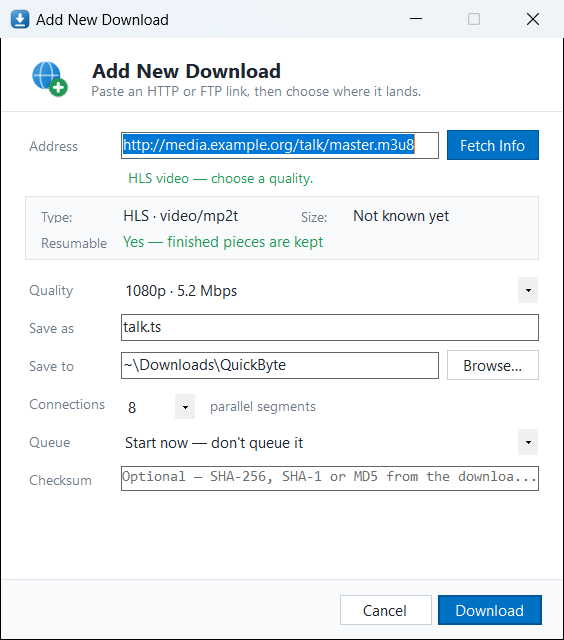Click the Fetch Info button
The width and height of the screenshot is (564, 640).
[x=493, y=145]
